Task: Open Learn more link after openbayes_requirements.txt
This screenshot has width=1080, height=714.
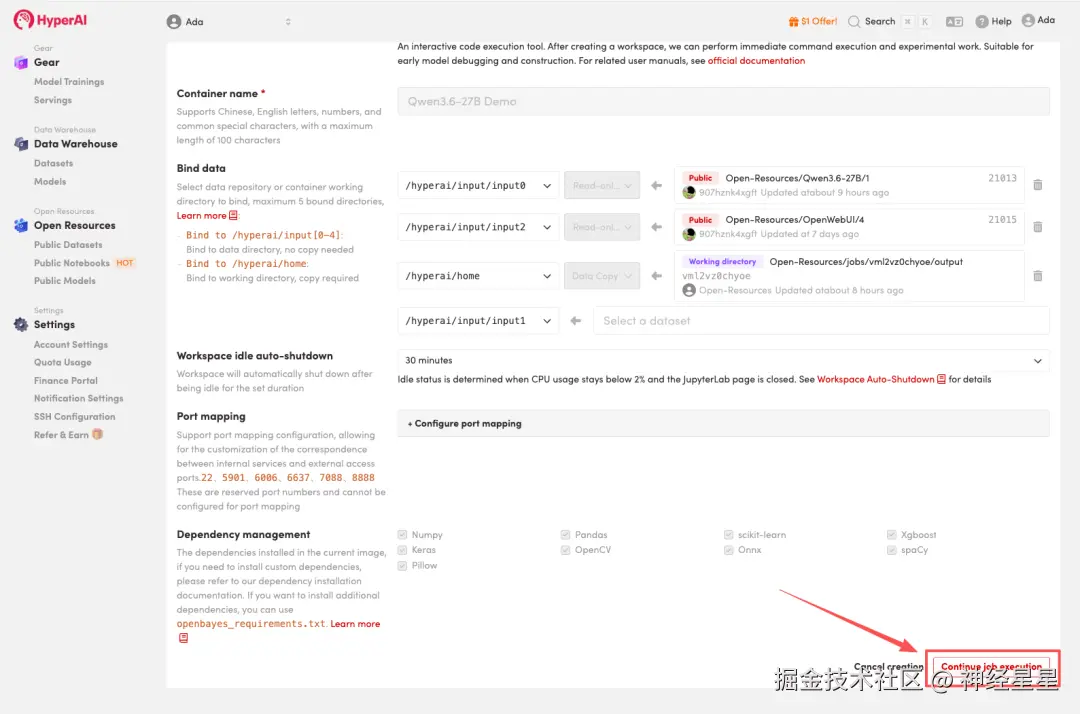Action: [355, 624]
